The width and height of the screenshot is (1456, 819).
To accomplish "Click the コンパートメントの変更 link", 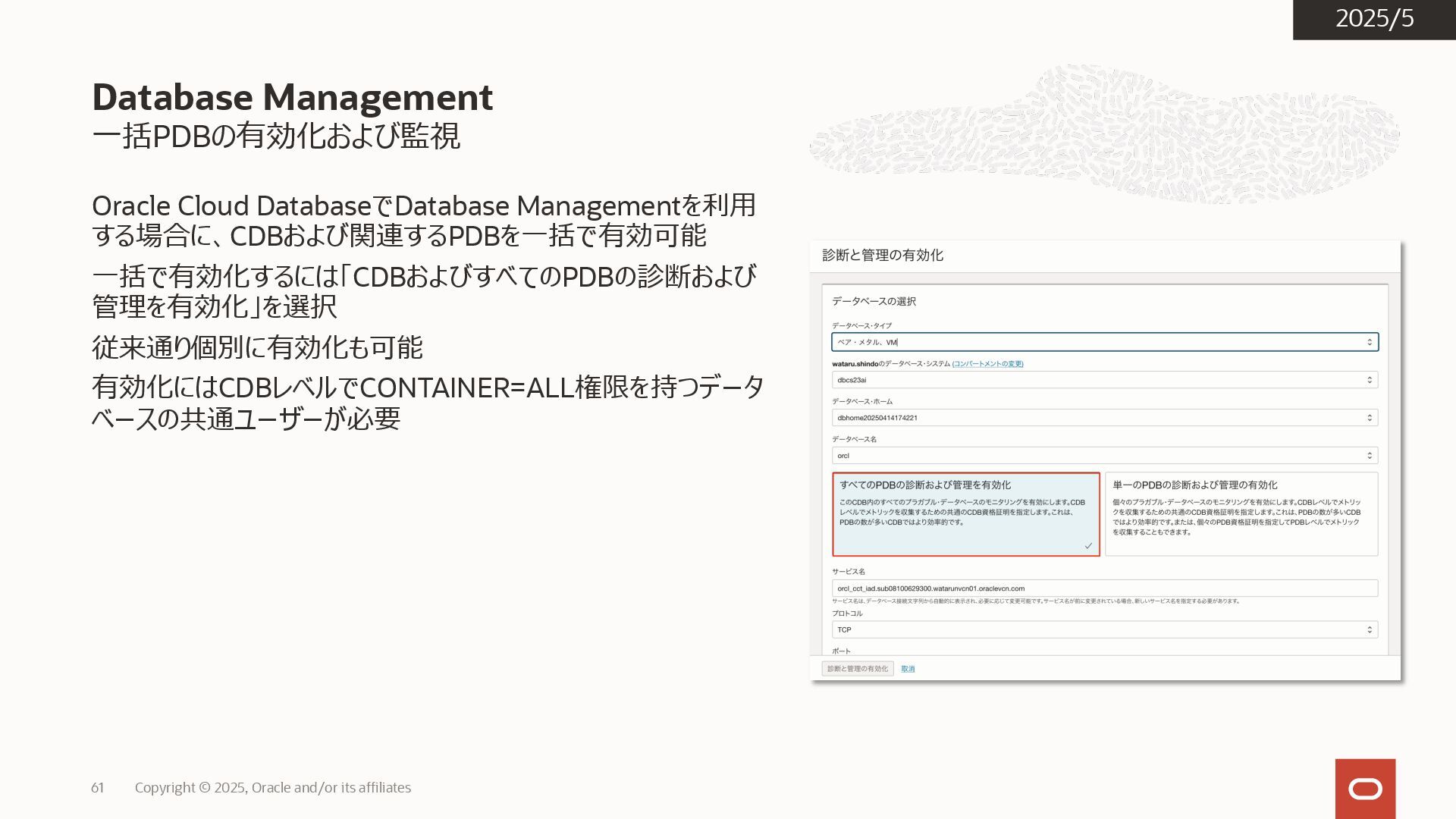I will (x=987, y=364).
